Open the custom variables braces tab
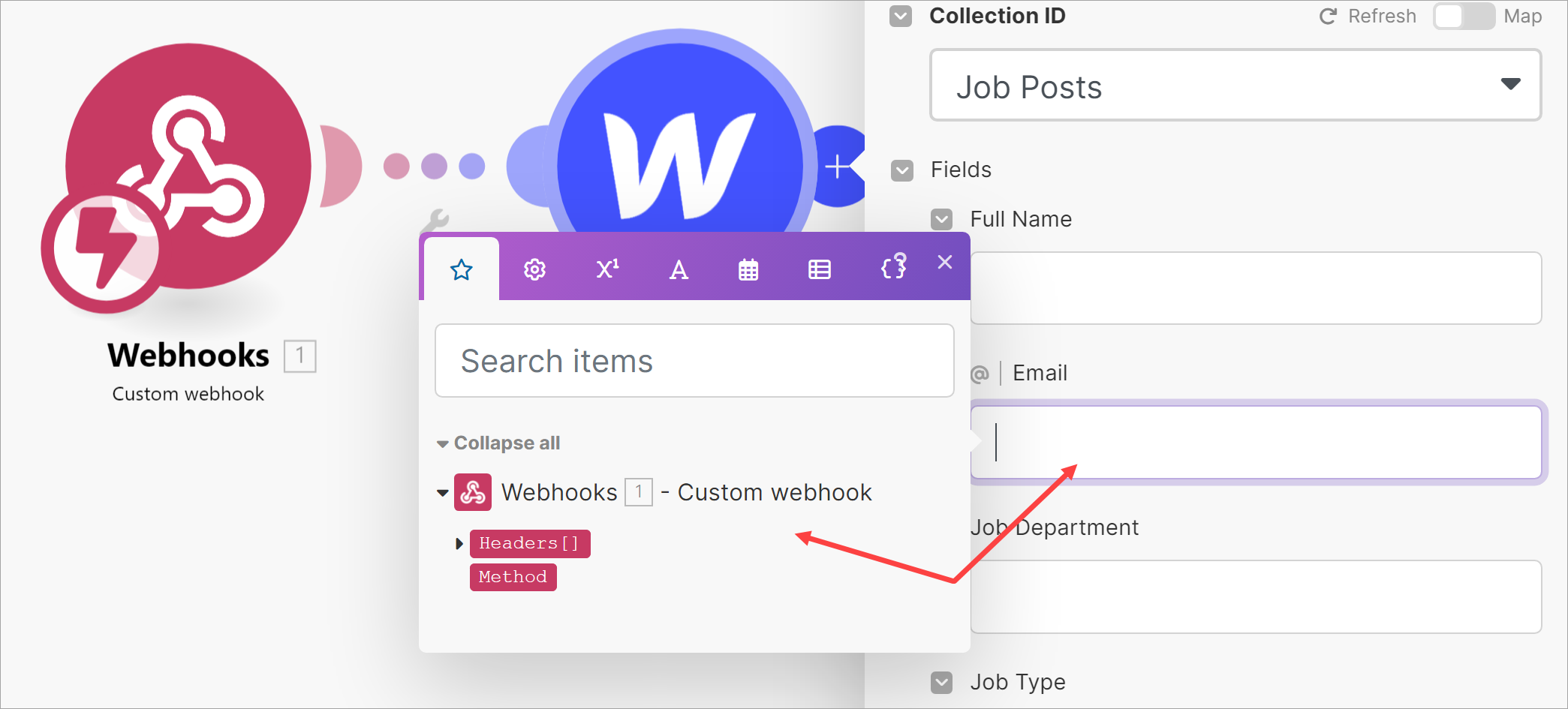Viewport: 1568px width, 709px height. coord(894,266)
